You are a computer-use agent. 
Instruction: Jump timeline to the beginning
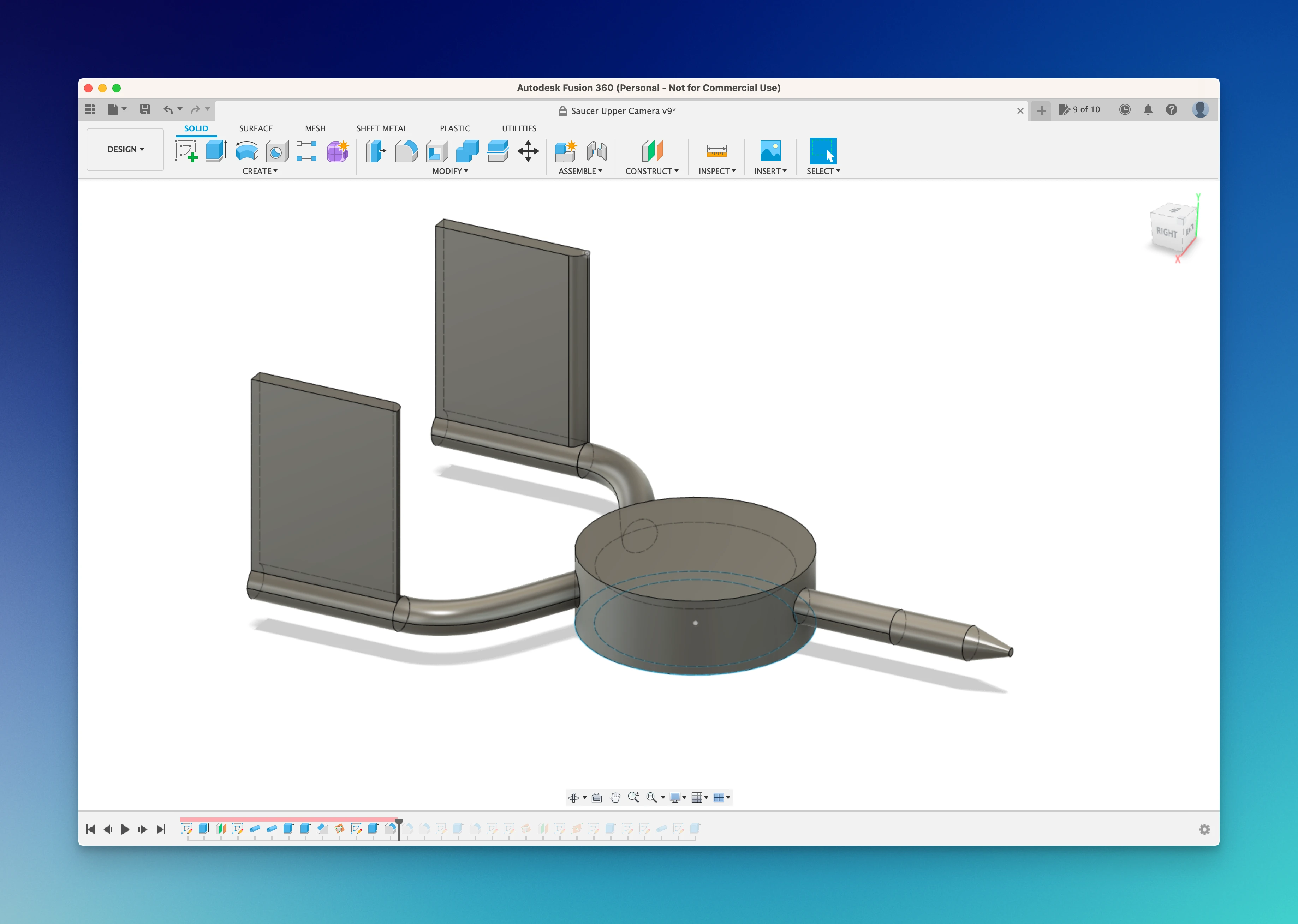pyautogui.click(x=90, y=829)
